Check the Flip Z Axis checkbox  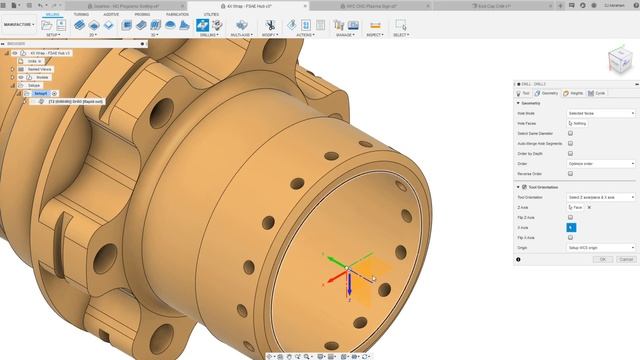pos(571,218)
